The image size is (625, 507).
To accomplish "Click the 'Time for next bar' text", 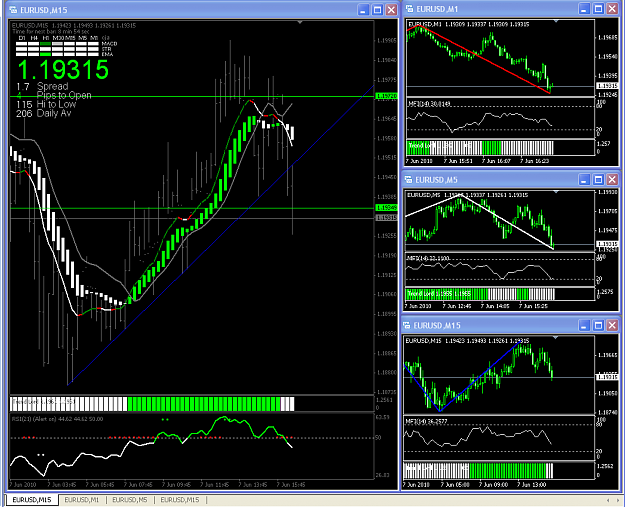I will point(51,31).
